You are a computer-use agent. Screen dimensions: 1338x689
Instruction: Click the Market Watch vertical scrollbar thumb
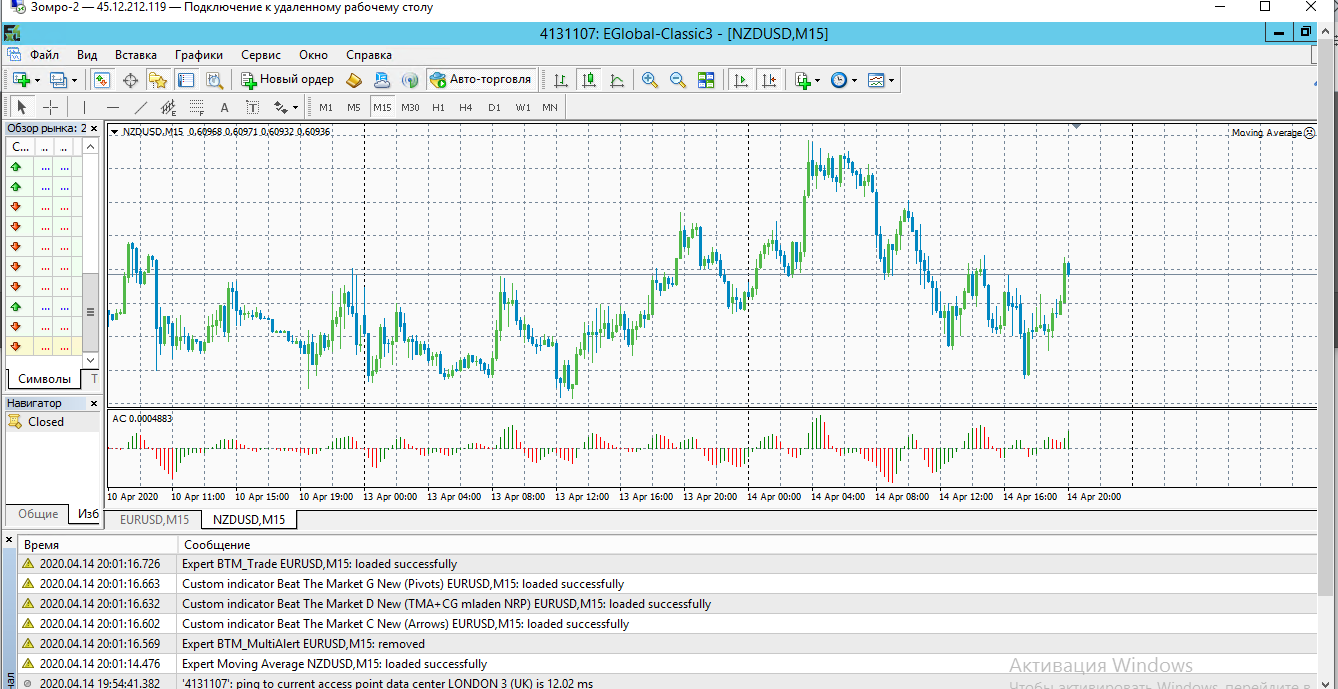[90, 312]
